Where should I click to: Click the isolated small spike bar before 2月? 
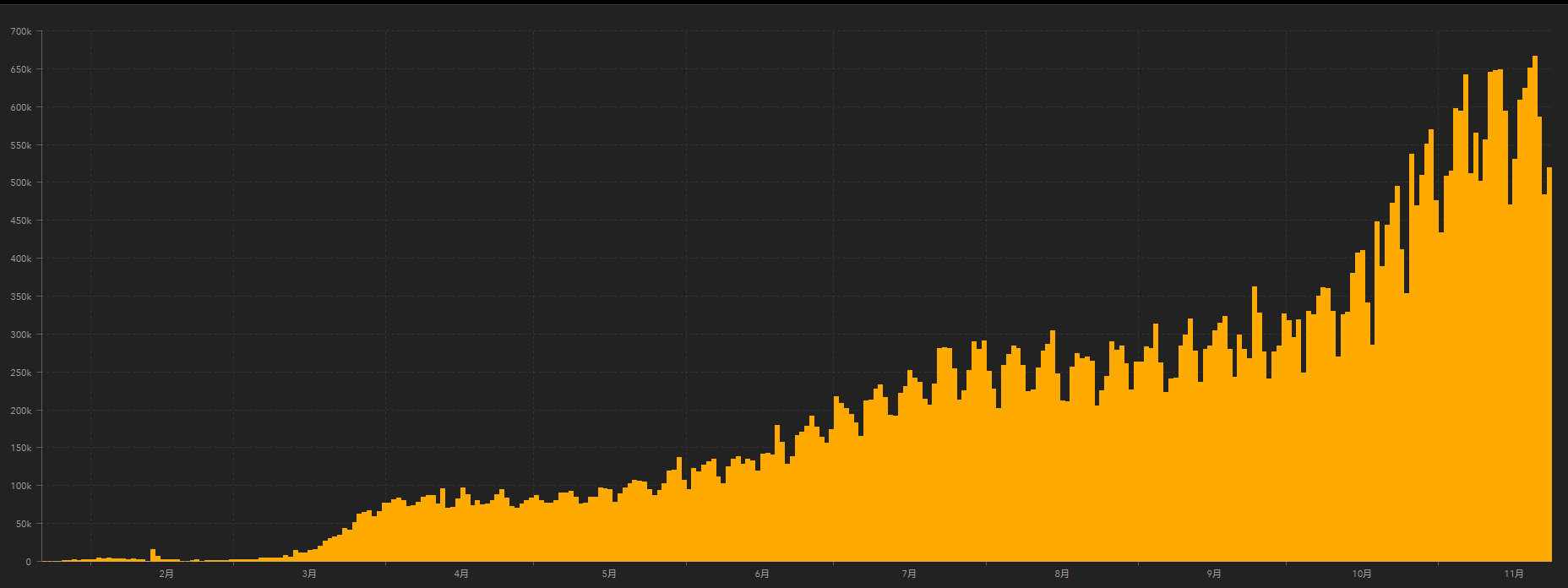click(153, 555)
